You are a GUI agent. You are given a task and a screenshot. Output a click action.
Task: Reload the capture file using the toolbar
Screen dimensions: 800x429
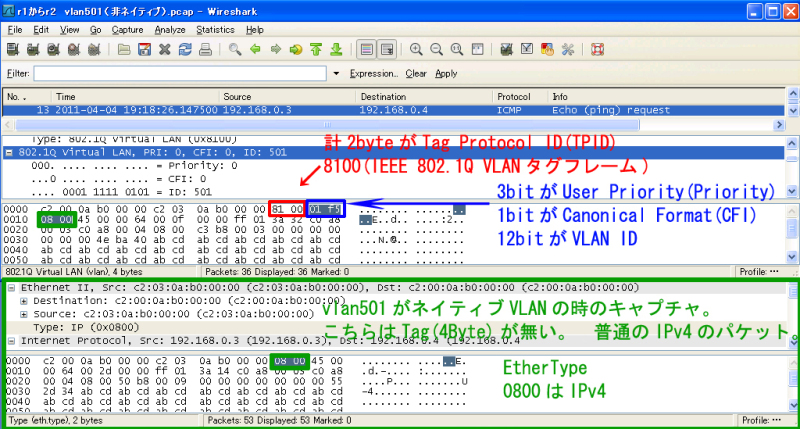(x=184, y=49)
